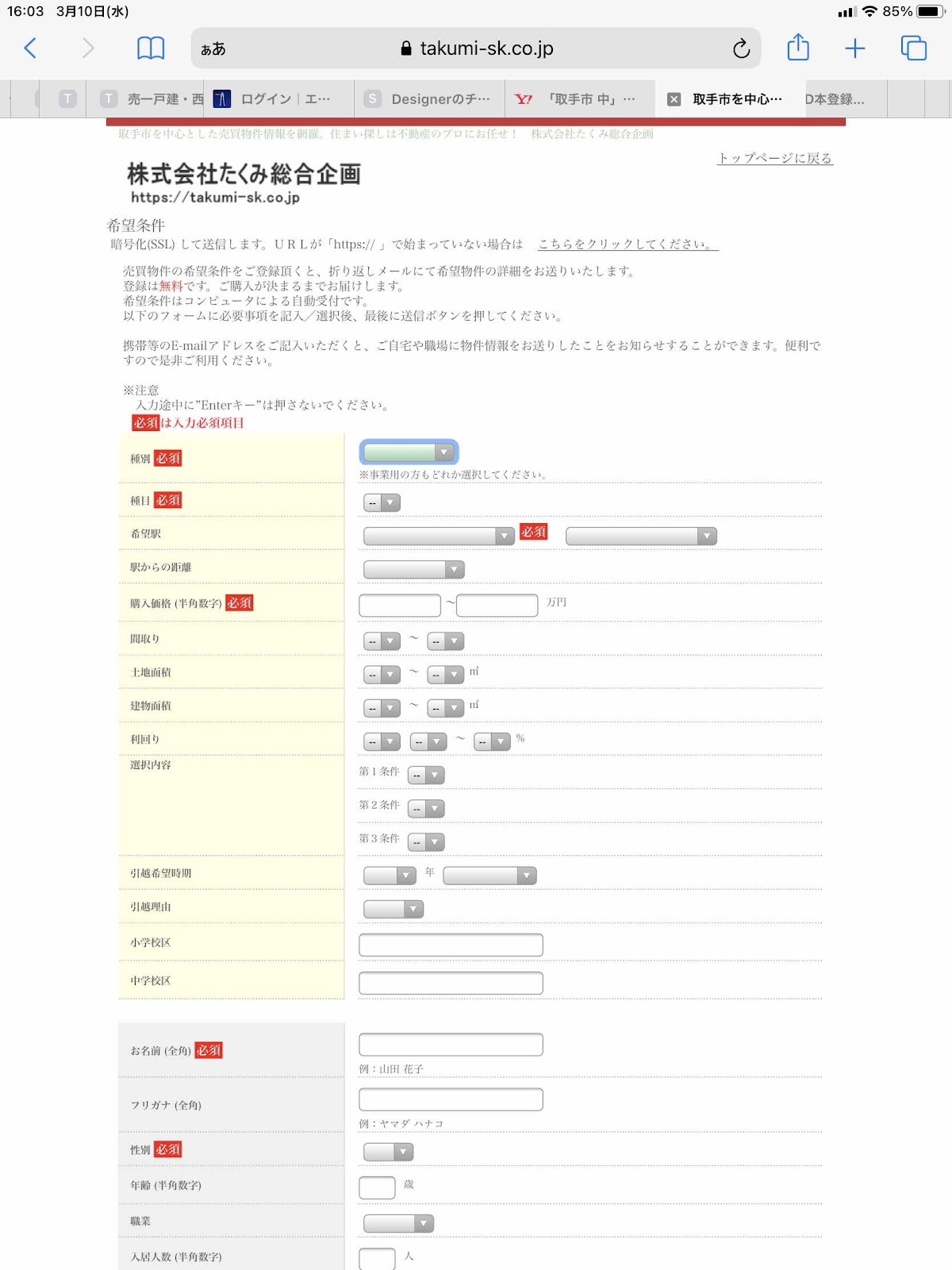Viewport: 952px width, 1270px height.
Task: Switch to the Yahoo 「取手市 中」 tab
Action: (580, 99)
